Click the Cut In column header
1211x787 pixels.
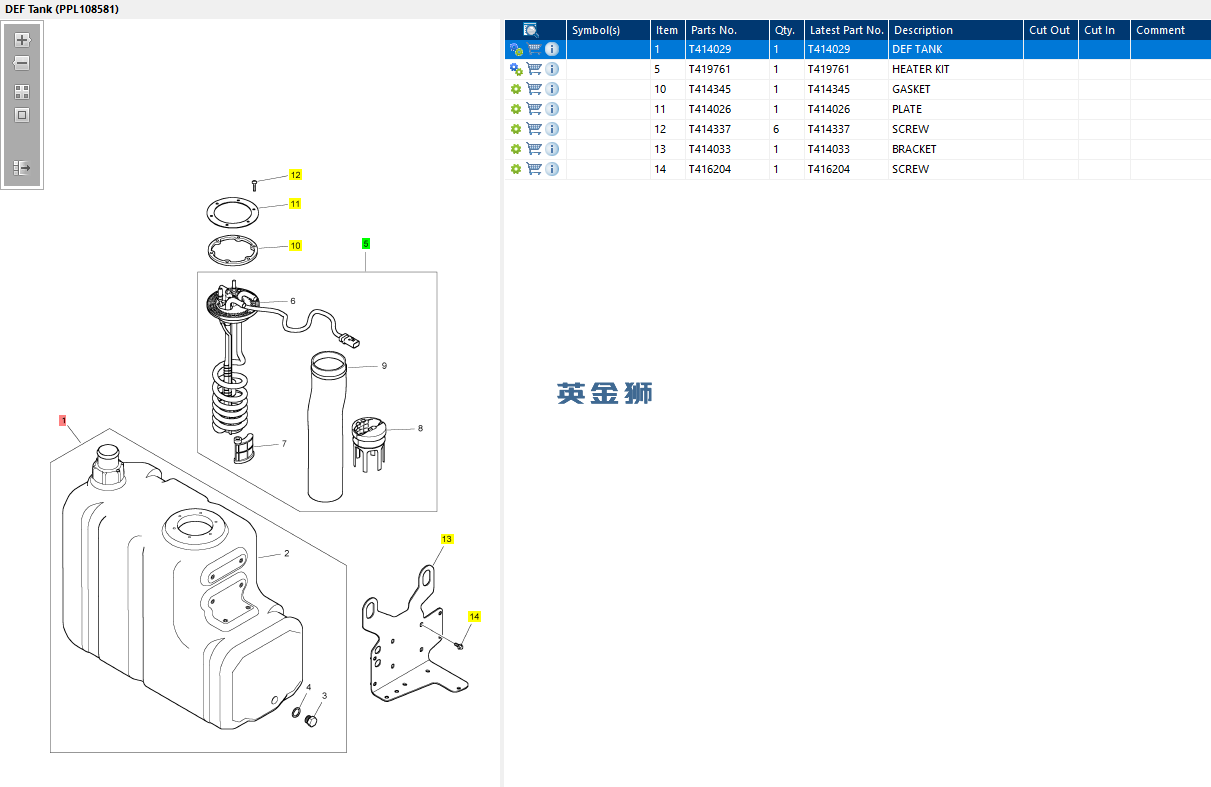(x=1104, y=30)
